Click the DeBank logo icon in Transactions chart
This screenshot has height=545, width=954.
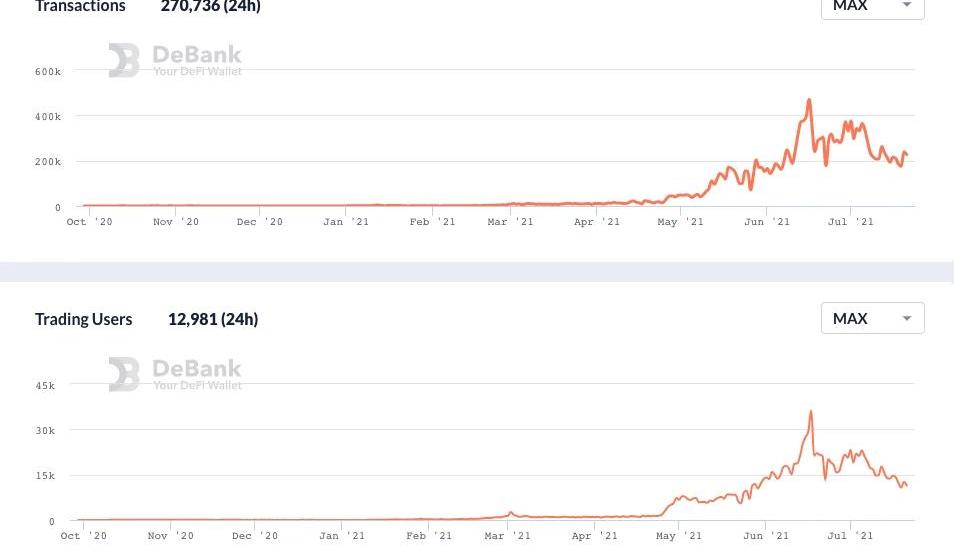click(x=124, y=60)
